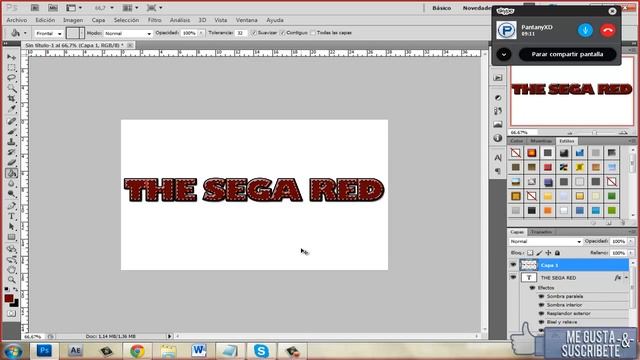Open the Archivo menu

pyautogui.click(x=17, y=20)
